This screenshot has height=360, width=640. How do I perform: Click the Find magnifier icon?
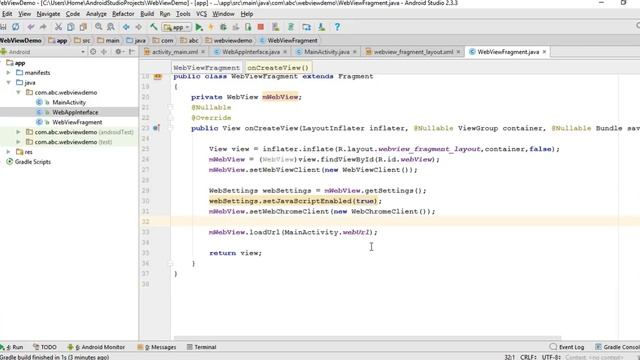(98, 27)
